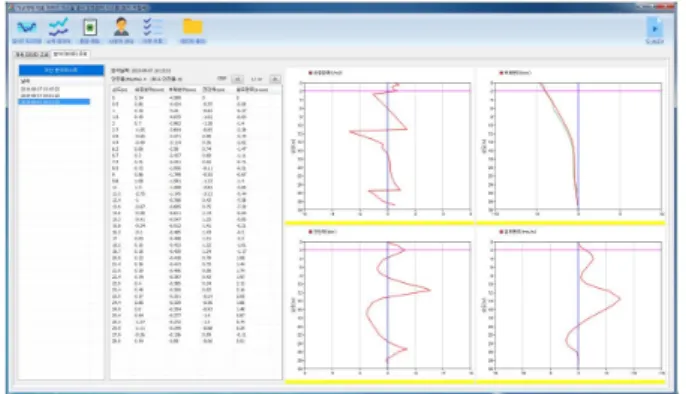The image size is (686, 394).
Task: Click the red legend marker of the bottom-right chart
Action: (501, 232)
